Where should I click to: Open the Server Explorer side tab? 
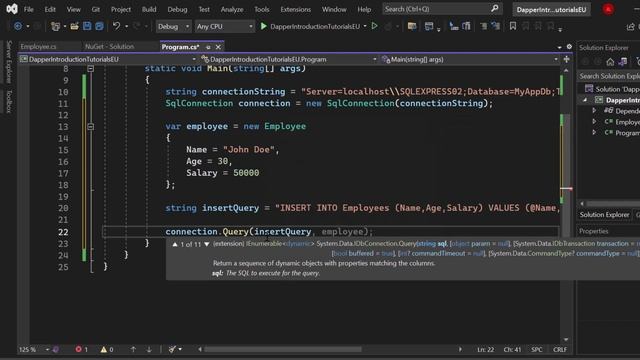(x=9, y=62)
